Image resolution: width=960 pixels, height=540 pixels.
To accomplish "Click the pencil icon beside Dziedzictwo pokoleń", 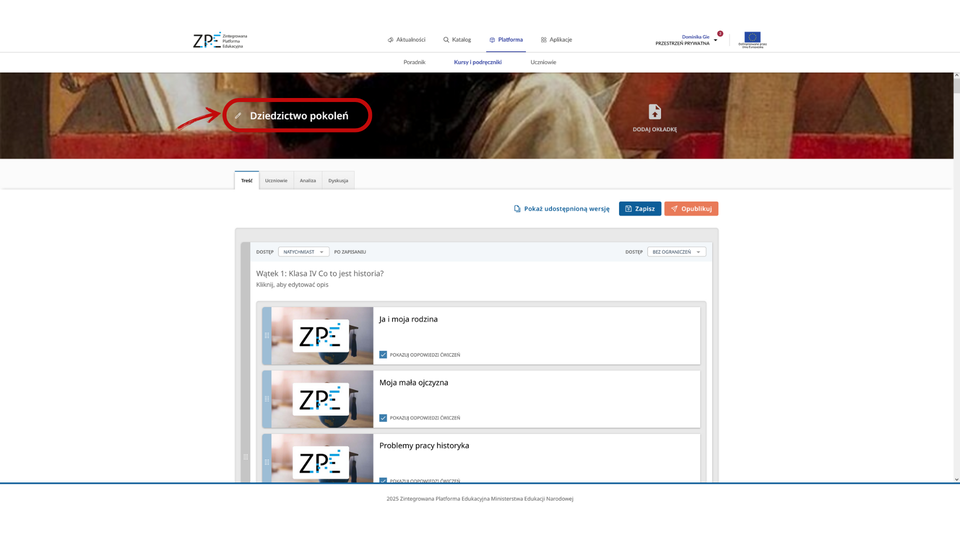I will 238,116.
